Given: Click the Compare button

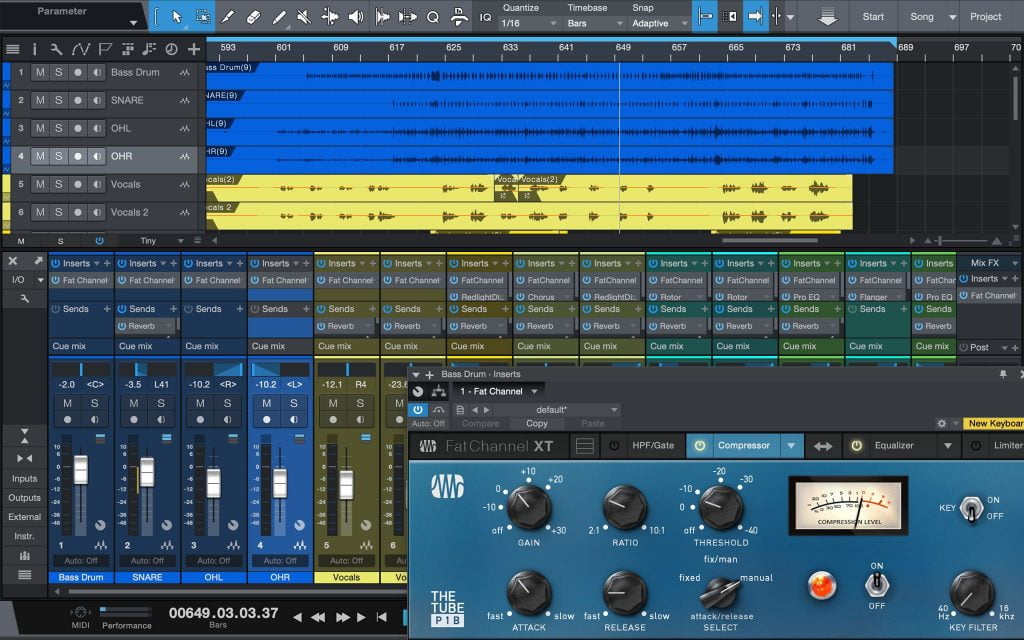Looking at the screenshot, I should point(481,424).
